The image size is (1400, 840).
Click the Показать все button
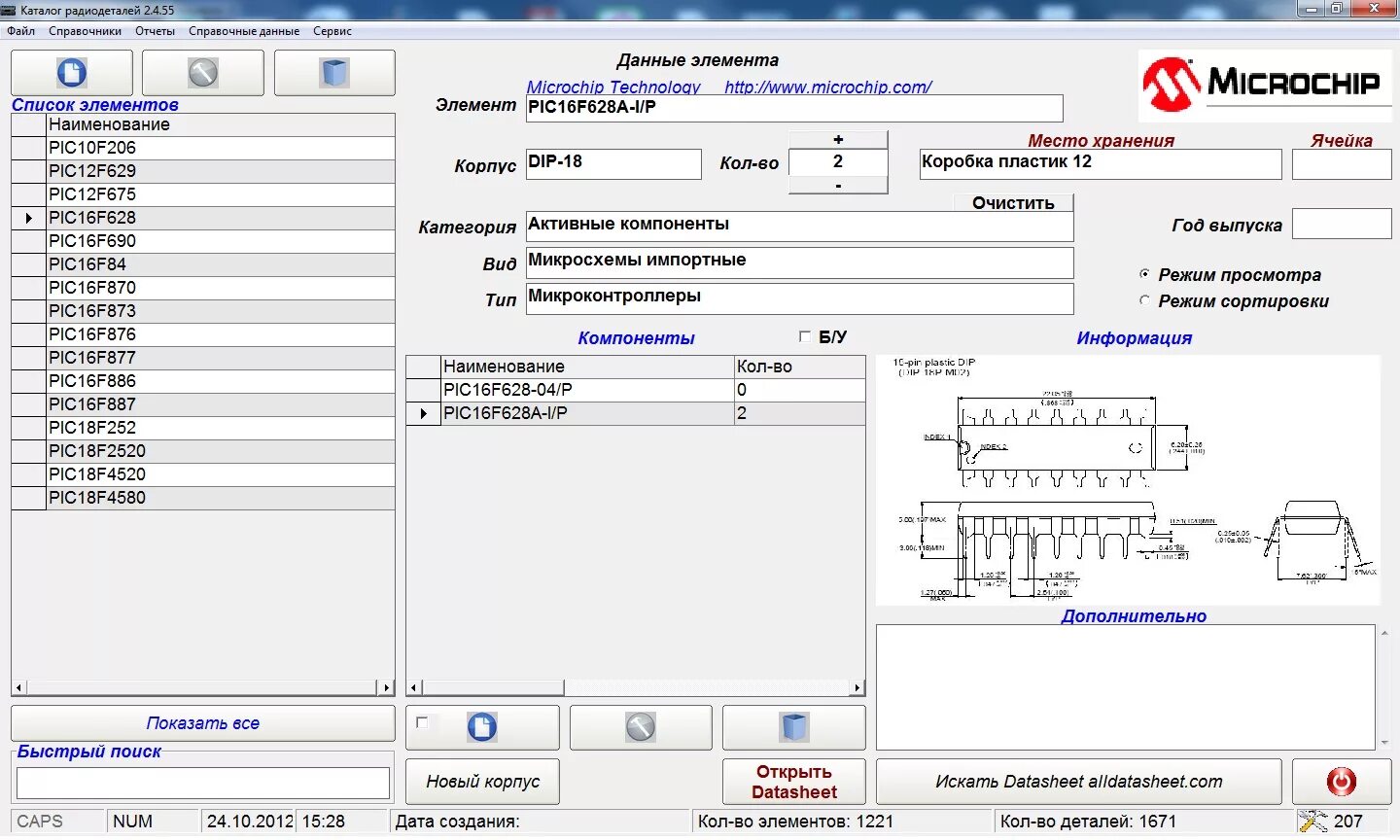[203, 723]
